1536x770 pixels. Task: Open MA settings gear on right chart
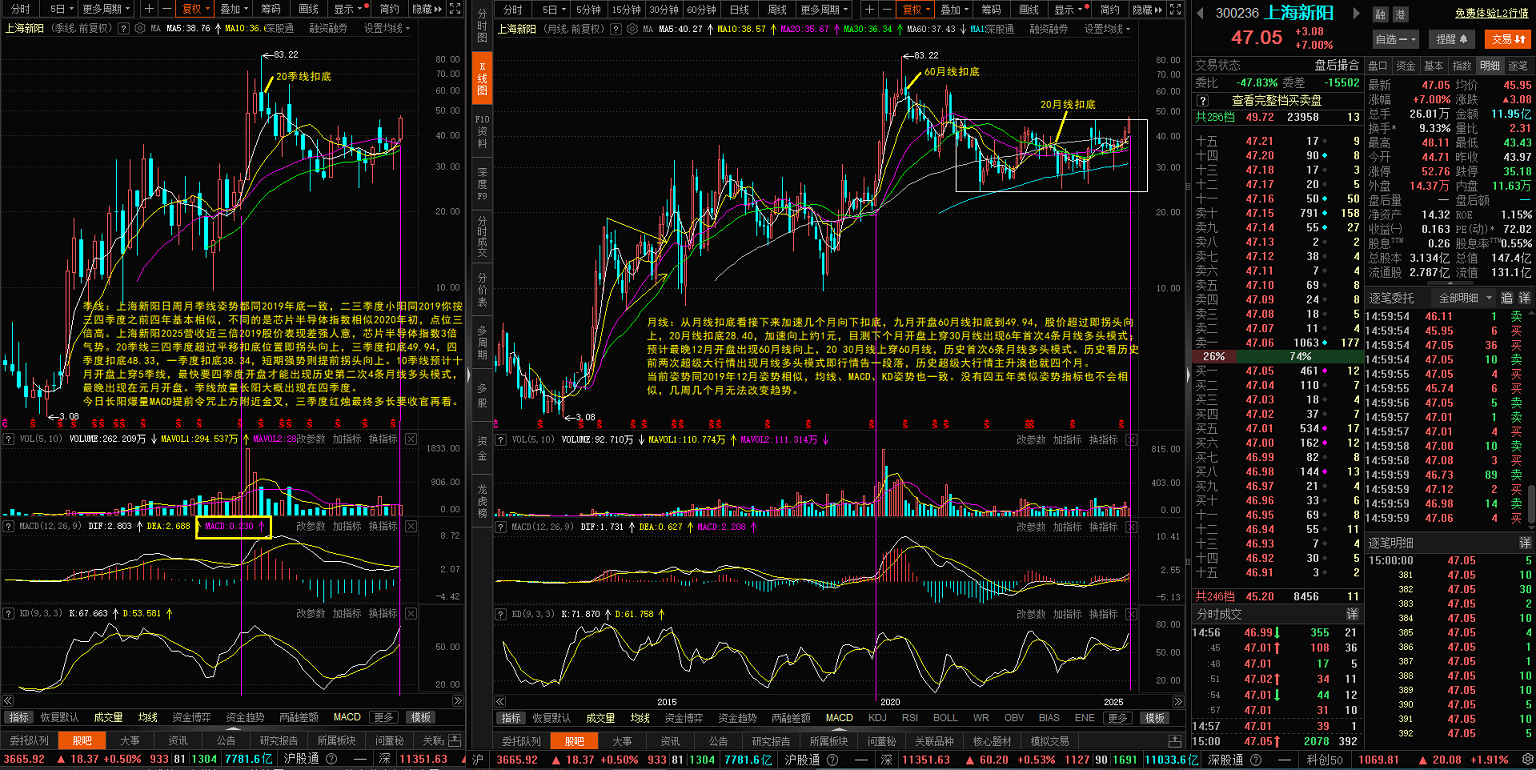[x=634, y=29]
